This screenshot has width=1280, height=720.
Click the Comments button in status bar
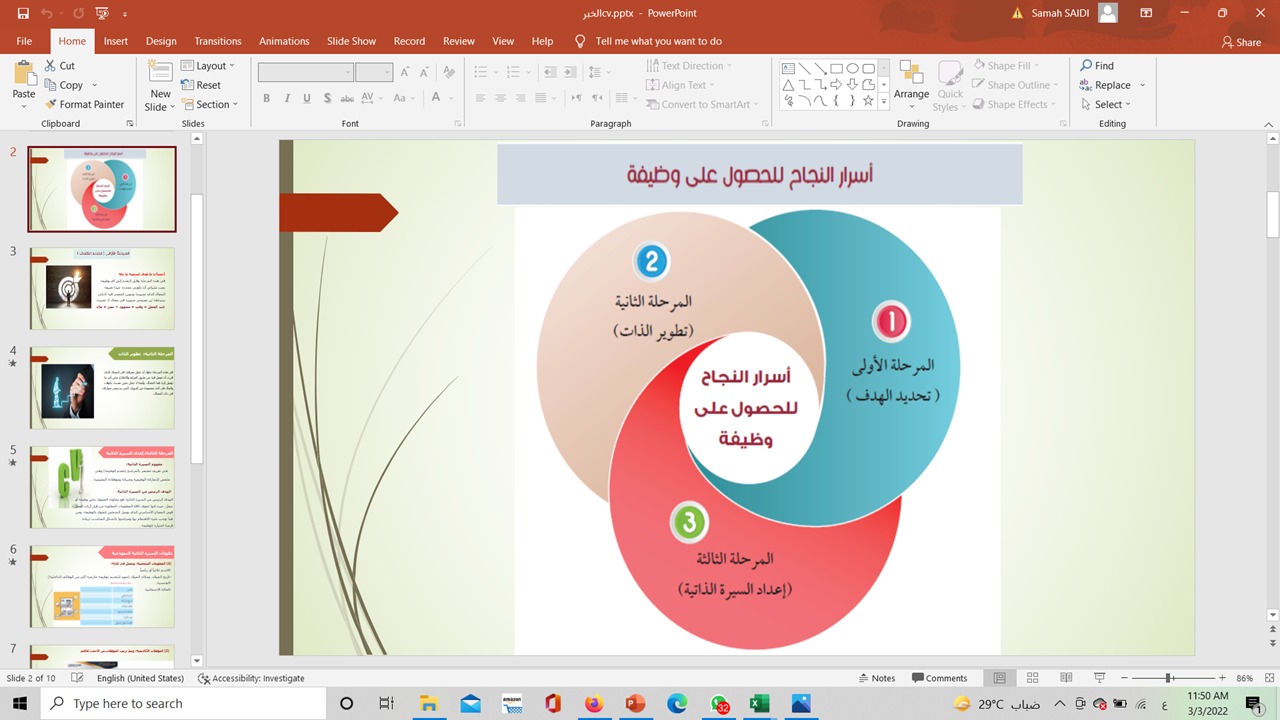click(939, 678)
